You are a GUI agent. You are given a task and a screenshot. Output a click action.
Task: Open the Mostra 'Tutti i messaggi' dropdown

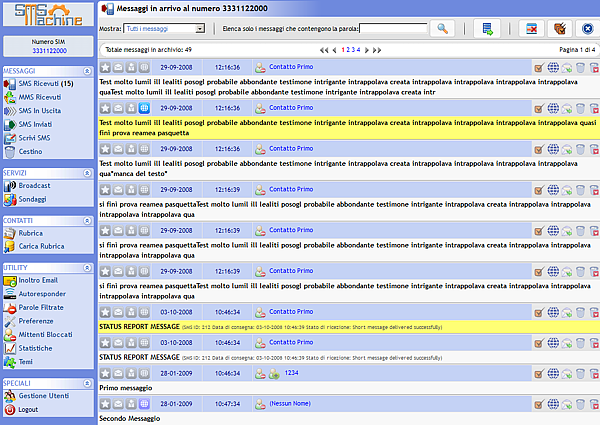click(x=164, y=29)
